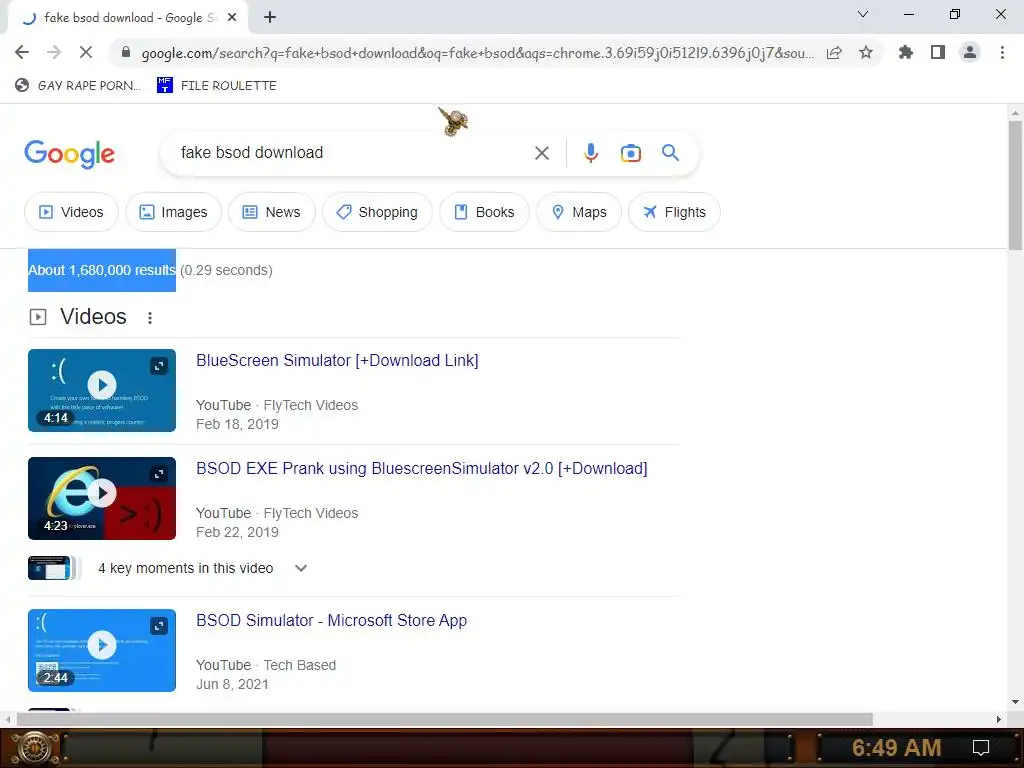Play the BlueScreen Simulator 4:14 video
Screen dimensions: 1024x768
click(x=102, y=385)
